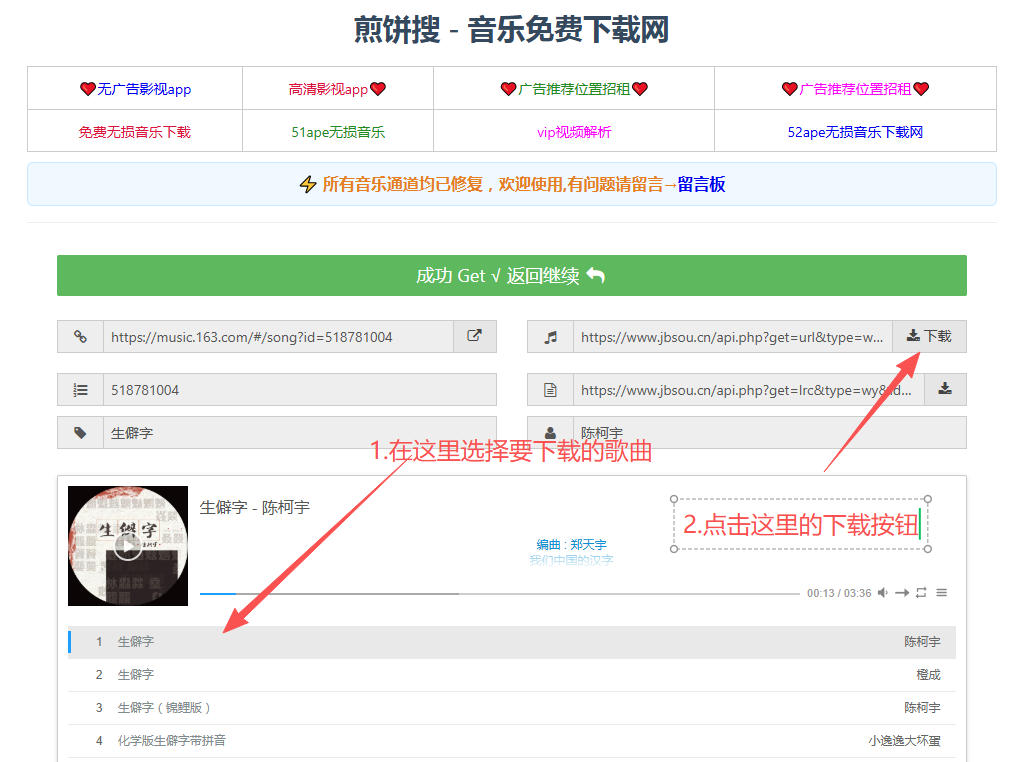
Task: Open the 免费无损音乐下载 link
Action: [134, 132]
